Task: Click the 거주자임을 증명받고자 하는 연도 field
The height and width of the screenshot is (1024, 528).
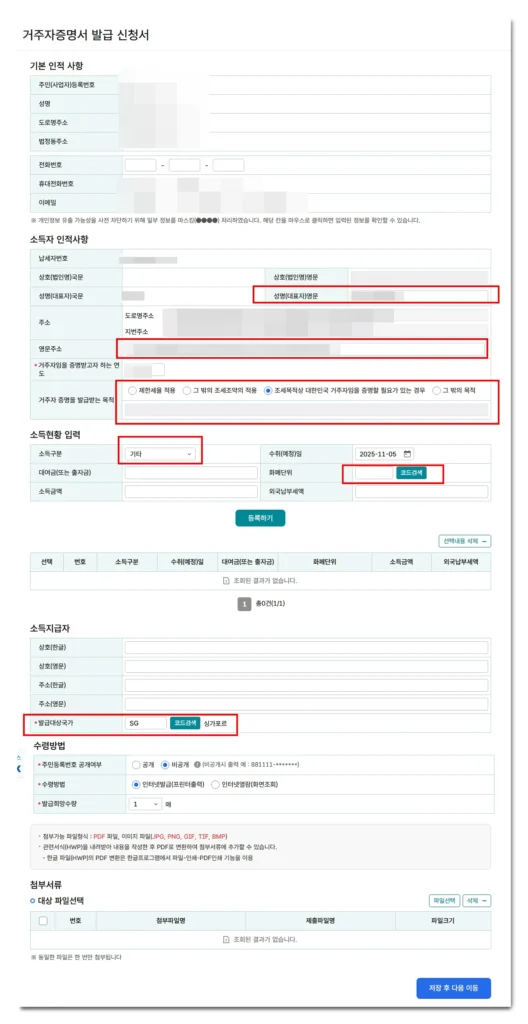Action: (x=145, y=370)
